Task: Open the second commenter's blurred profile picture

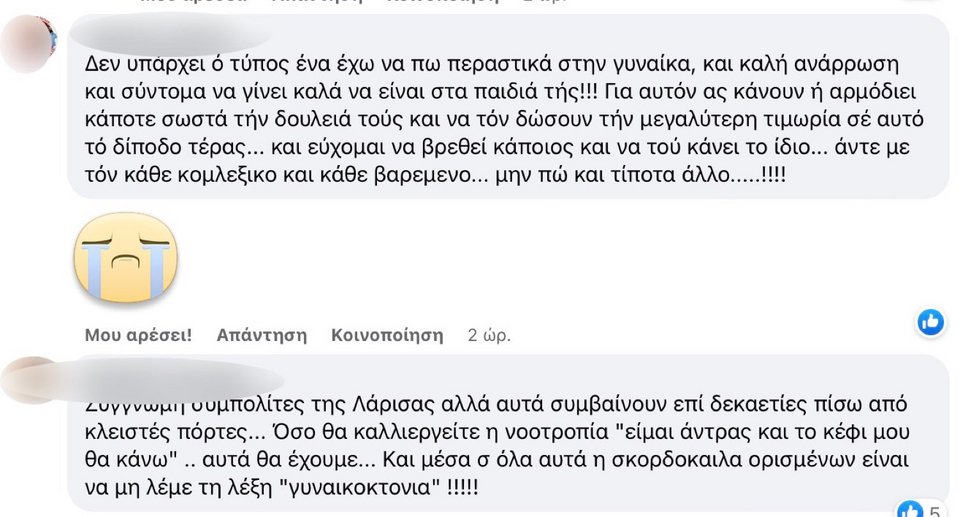Action: pos(30,380)
